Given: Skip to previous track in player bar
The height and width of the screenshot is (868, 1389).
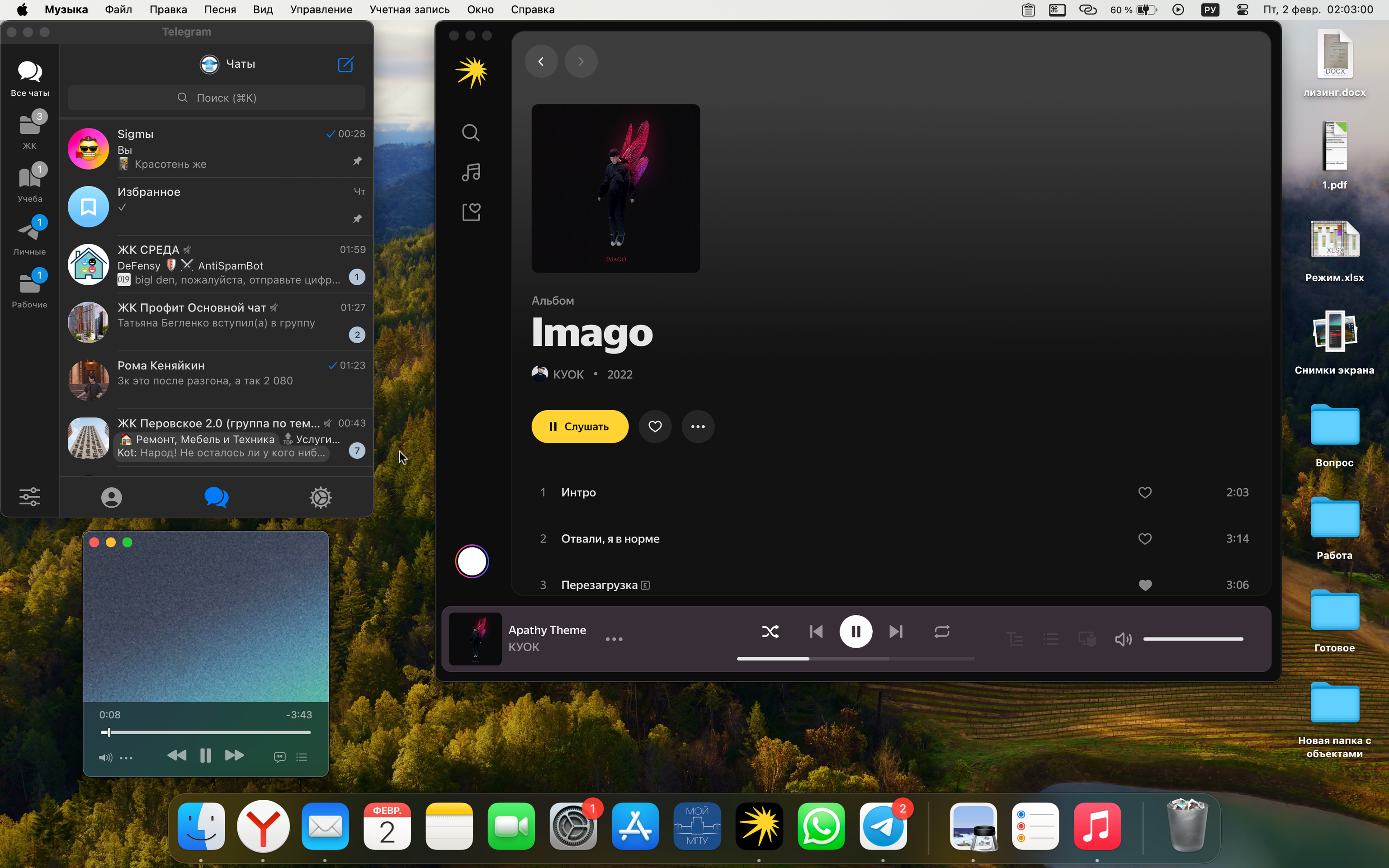Looking at the screenshot, I should click(816, 632).
